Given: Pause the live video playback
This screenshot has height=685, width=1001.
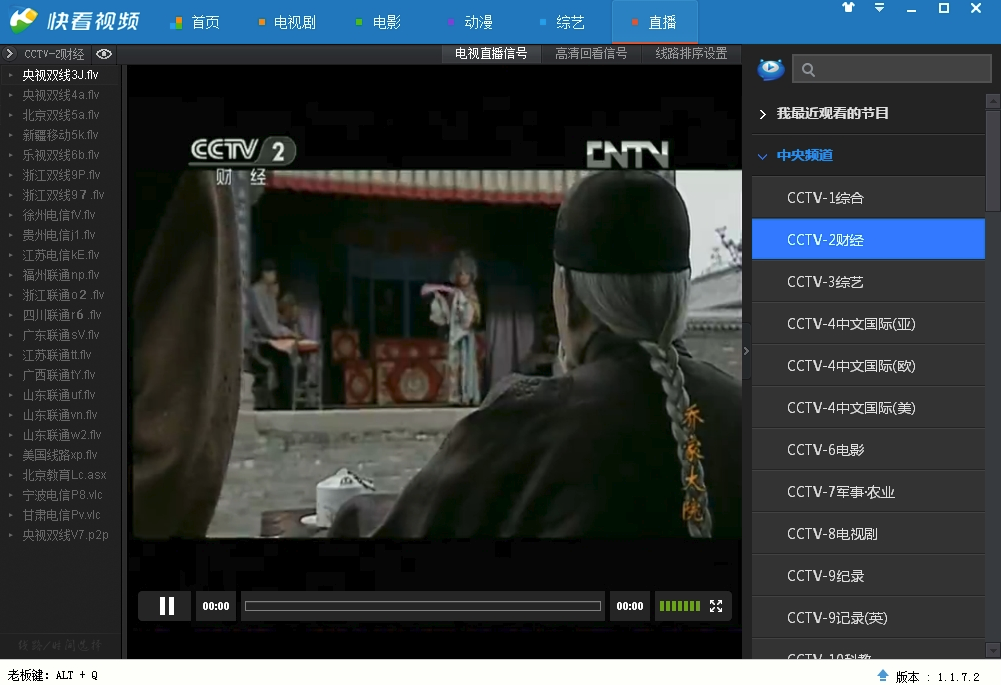Looking at the screenshot, I should pos(166,606).
